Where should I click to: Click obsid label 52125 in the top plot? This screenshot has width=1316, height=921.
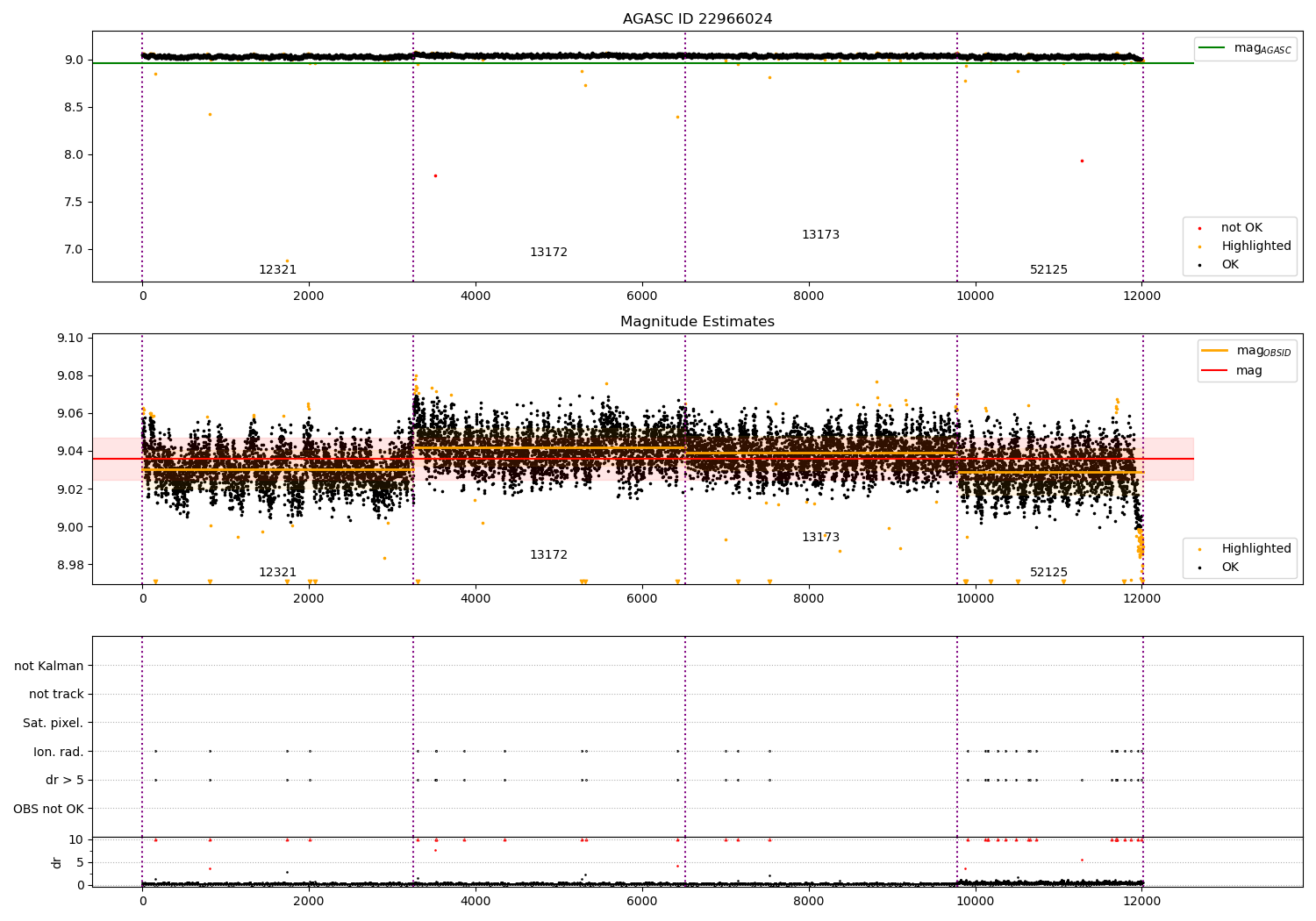click(x=1048, y=270)
